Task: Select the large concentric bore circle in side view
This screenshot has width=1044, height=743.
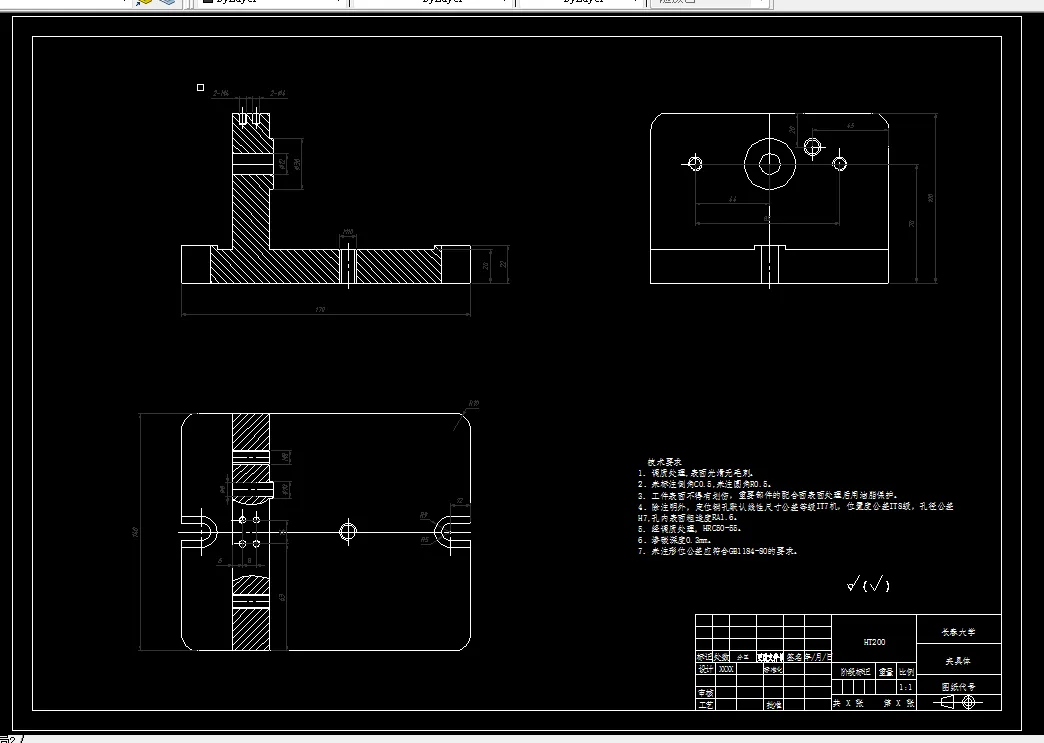Action: click(x=770, y=163)
